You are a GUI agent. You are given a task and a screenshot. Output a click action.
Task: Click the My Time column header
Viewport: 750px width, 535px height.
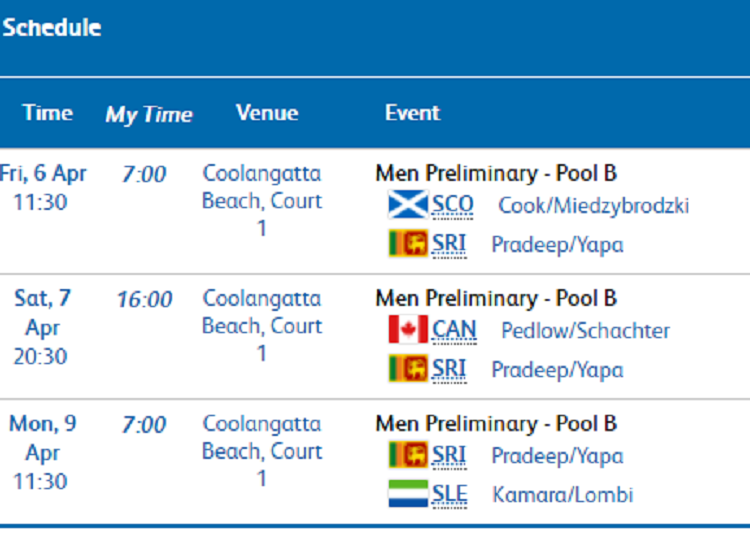(x=149, y=114)
